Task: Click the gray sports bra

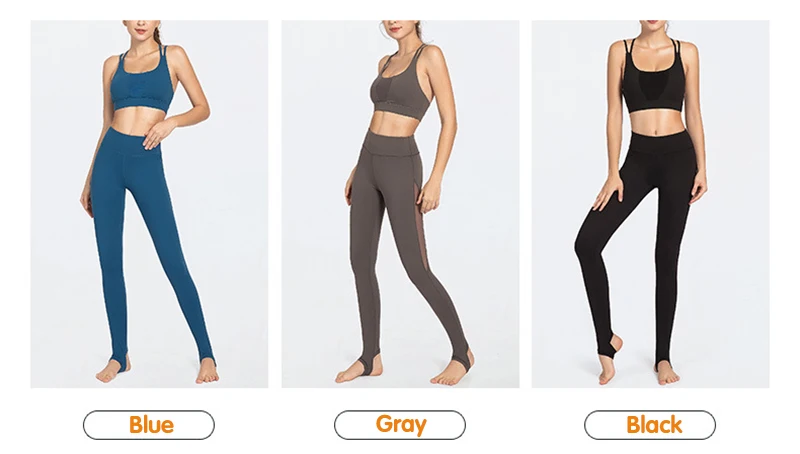Action: point(399,87)
